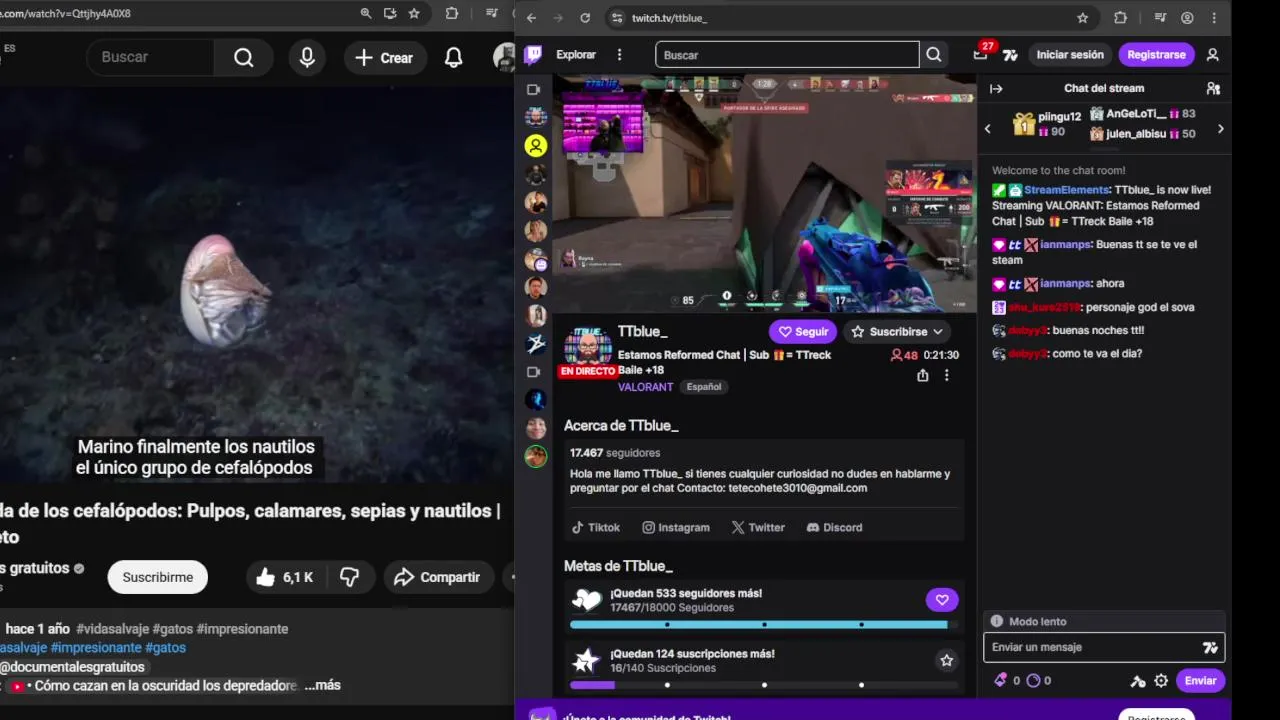Open the three-dot menu next to Explorar
Viewport: 1280px width, 720px height.
[x=619, y=55]
